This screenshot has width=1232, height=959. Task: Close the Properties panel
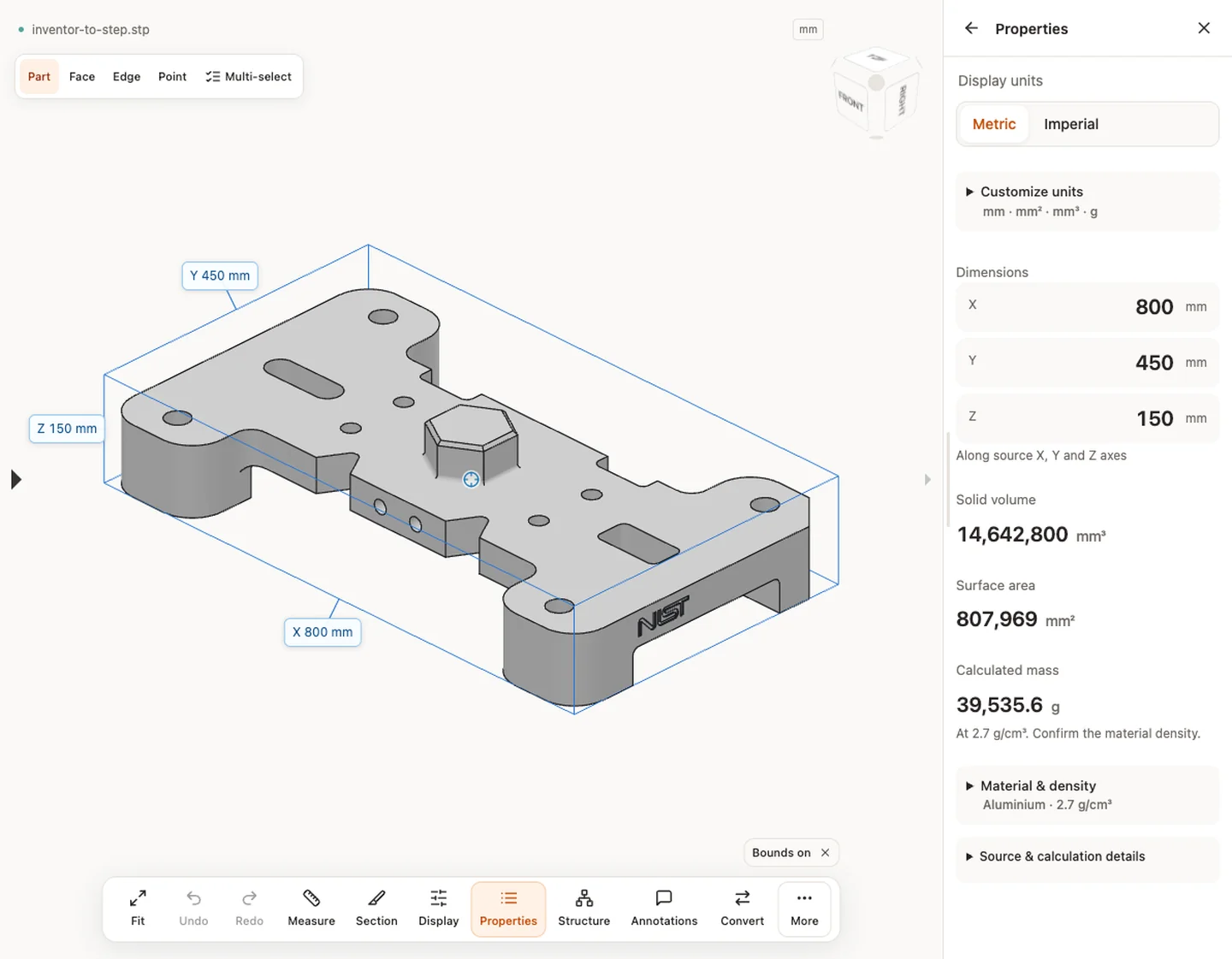point(1204,28)
